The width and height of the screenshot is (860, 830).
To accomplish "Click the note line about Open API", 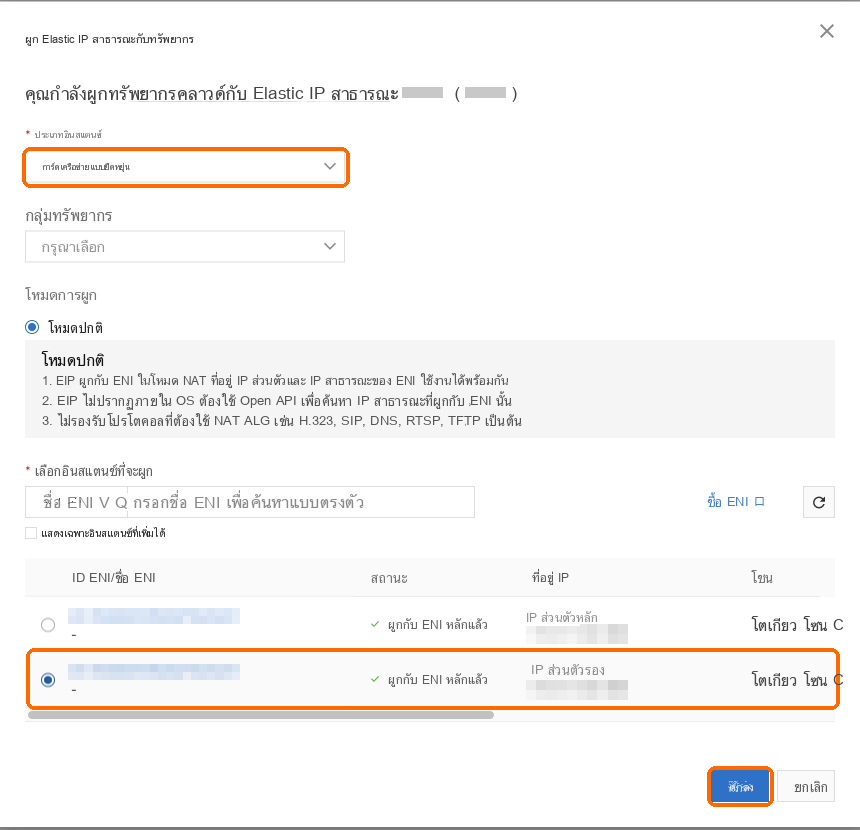I will coord(277,401).
